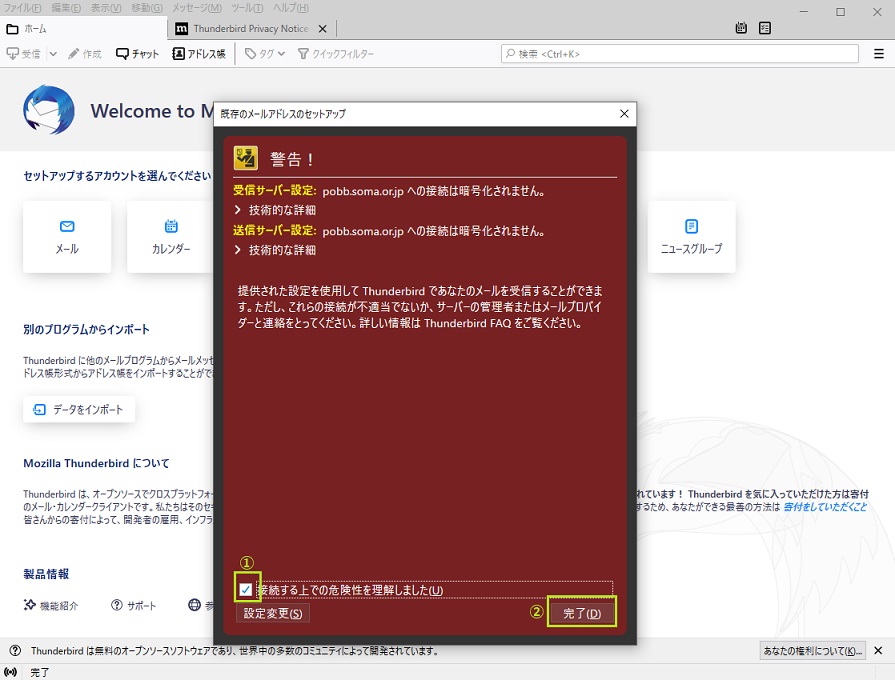The image size is (895, 680).
Task: Expand technical details for incoming server
Action: pyautogui.click(x=275, y=210)
